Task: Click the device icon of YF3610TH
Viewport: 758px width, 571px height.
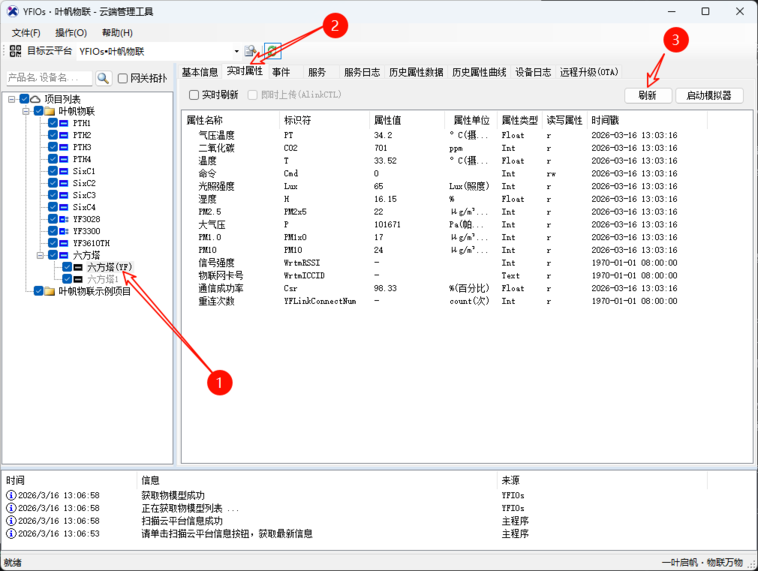Action: click(63, 243)
